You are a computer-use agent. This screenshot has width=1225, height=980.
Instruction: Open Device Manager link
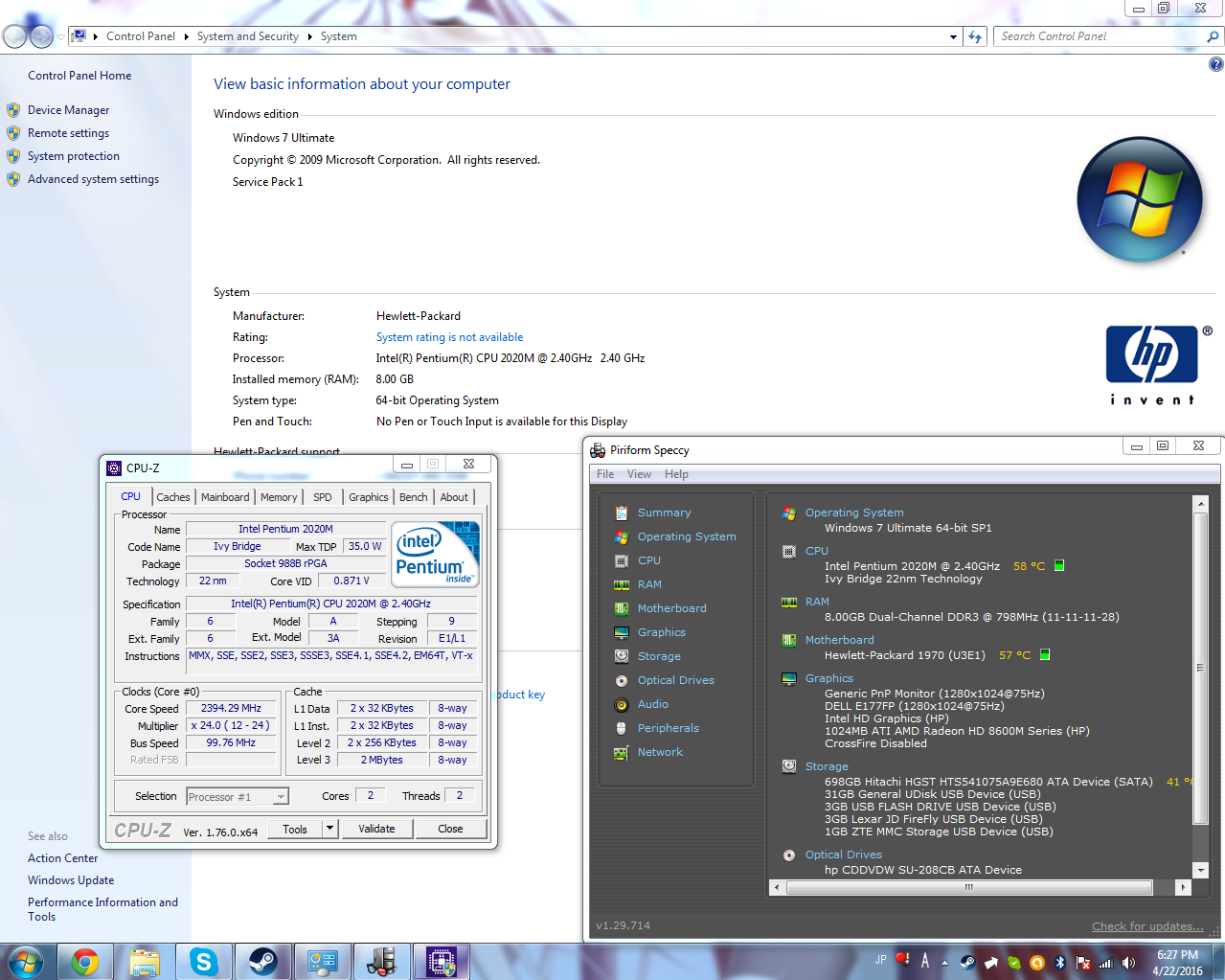coord(68,110)
